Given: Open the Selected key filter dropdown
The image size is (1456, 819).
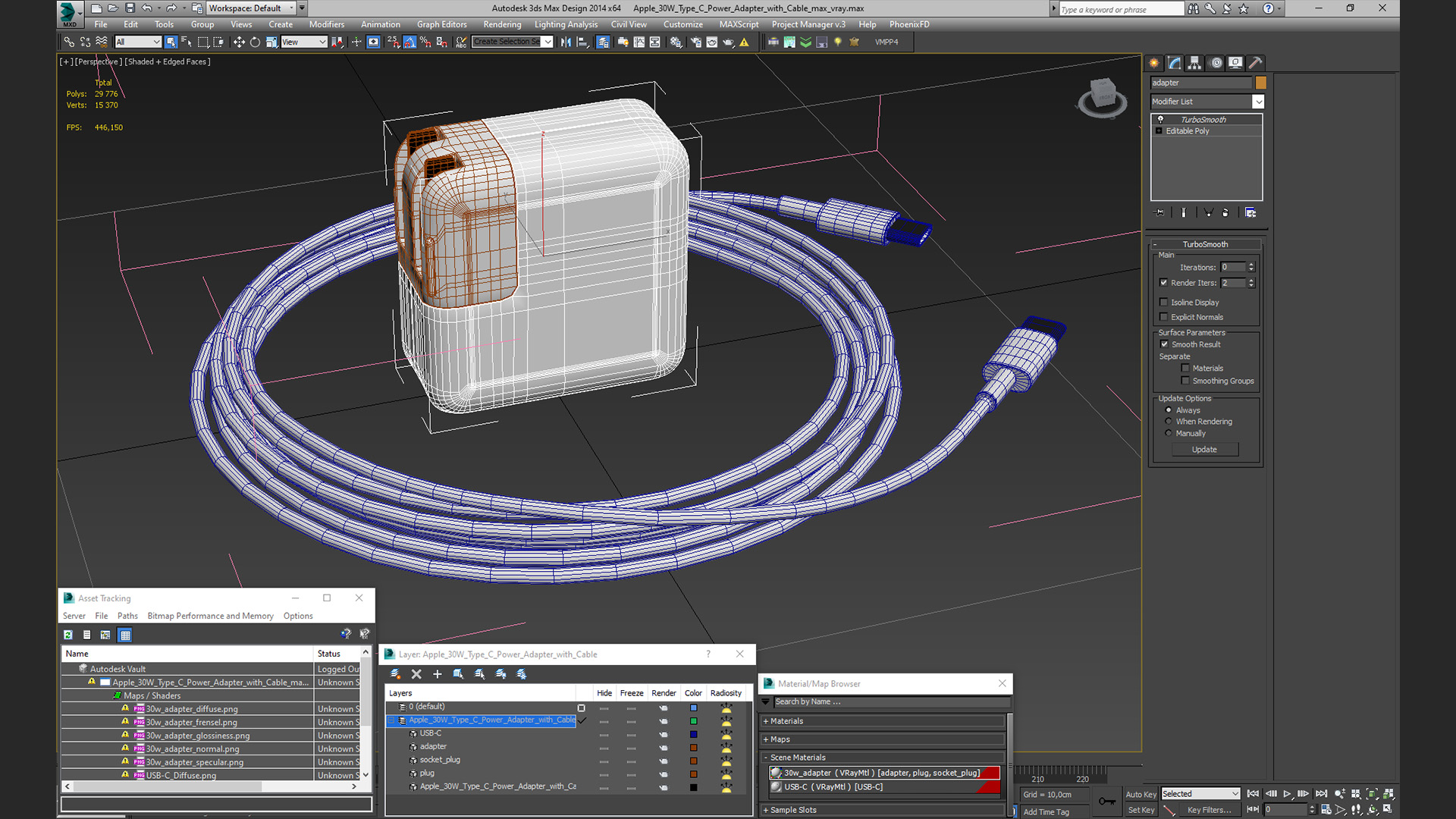Looking at the screenshot, I should click(1200, 794).
